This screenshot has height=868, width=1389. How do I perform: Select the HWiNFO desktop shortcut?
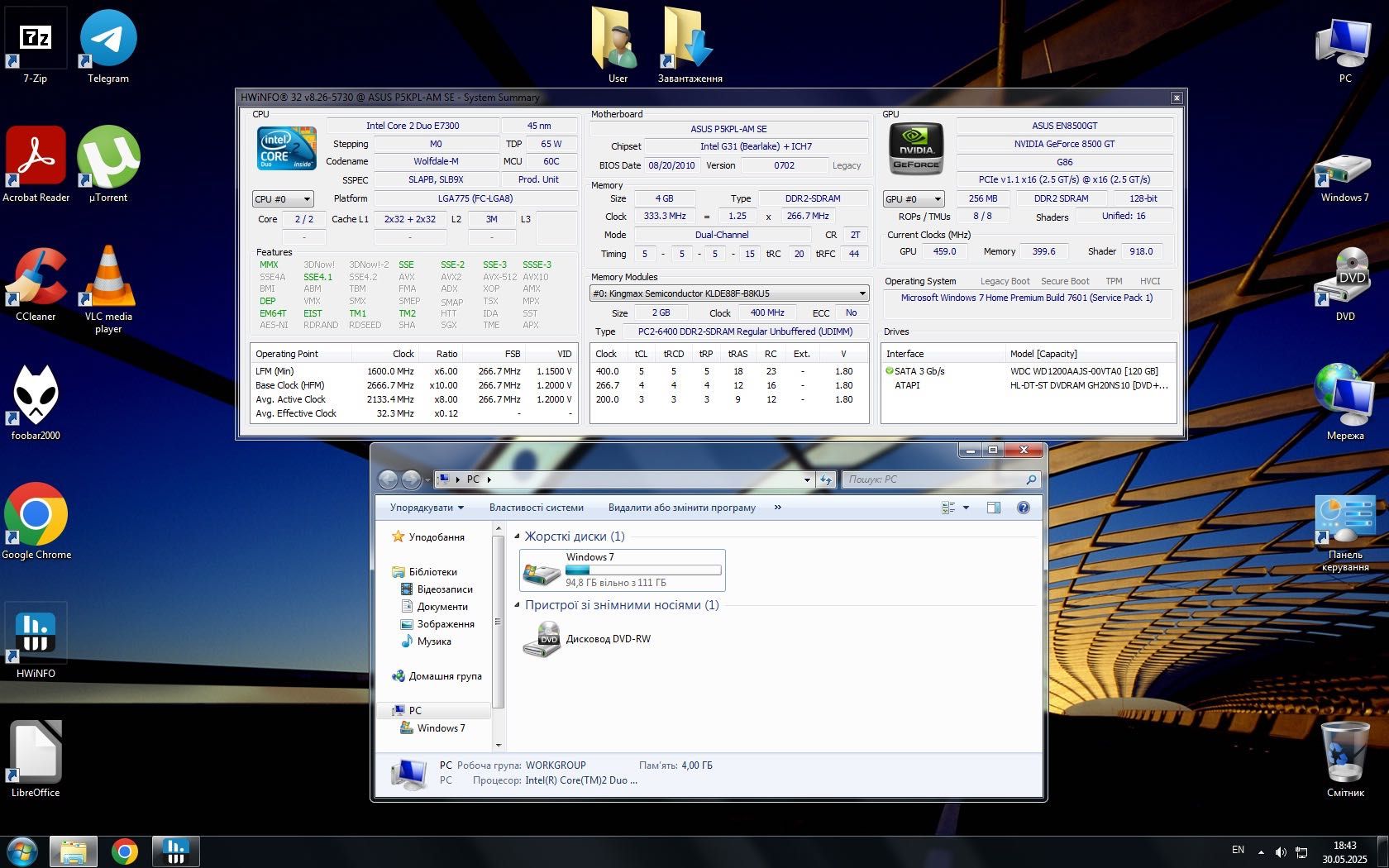[36, 641]
